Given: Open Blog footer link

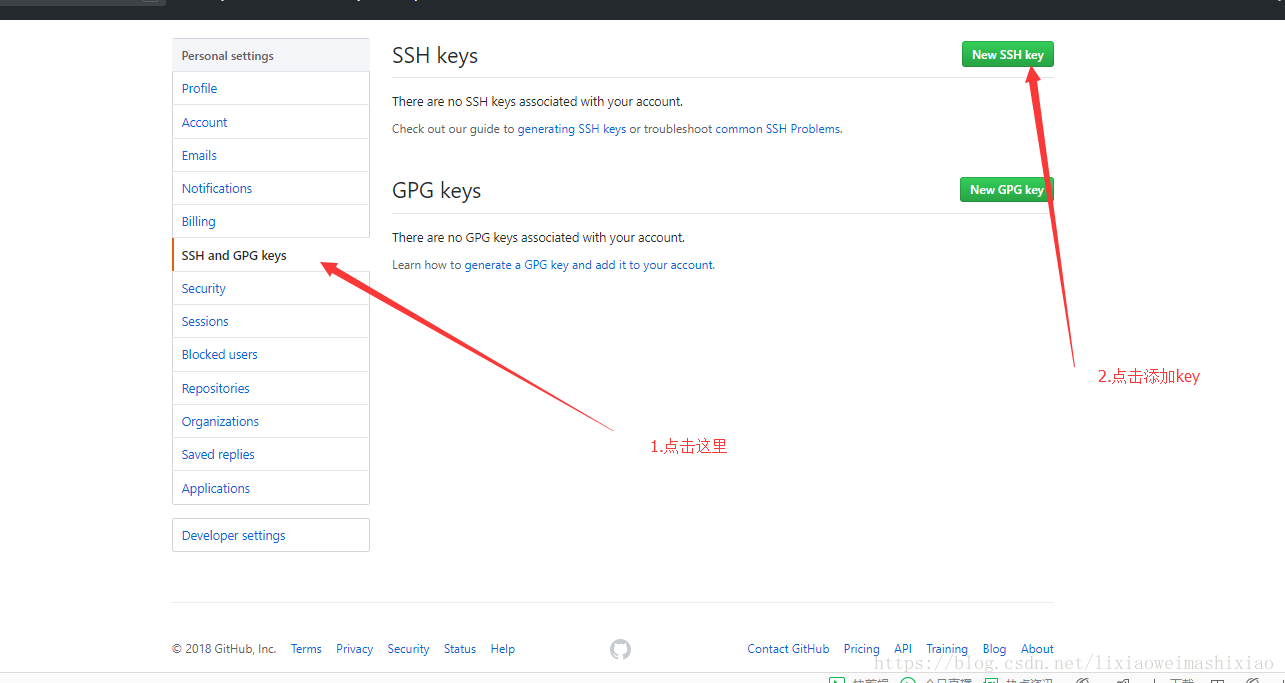Looking at the screenshot, I should 994,649.
